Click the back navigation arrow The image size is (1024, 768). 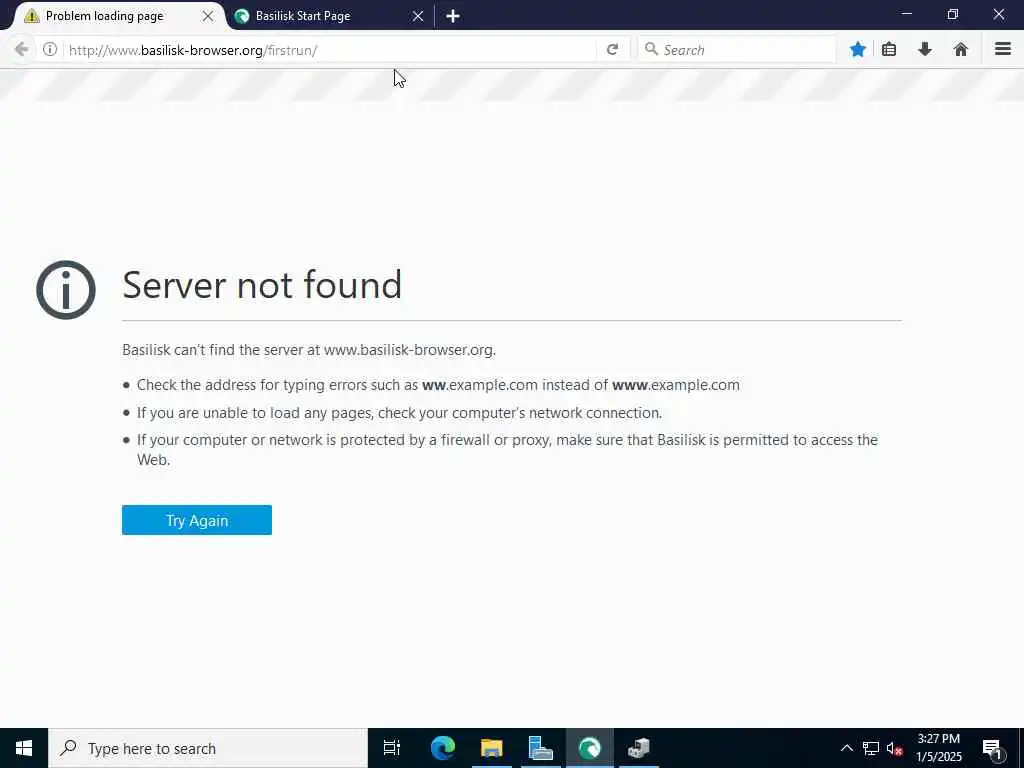click(x=21, y=50)
